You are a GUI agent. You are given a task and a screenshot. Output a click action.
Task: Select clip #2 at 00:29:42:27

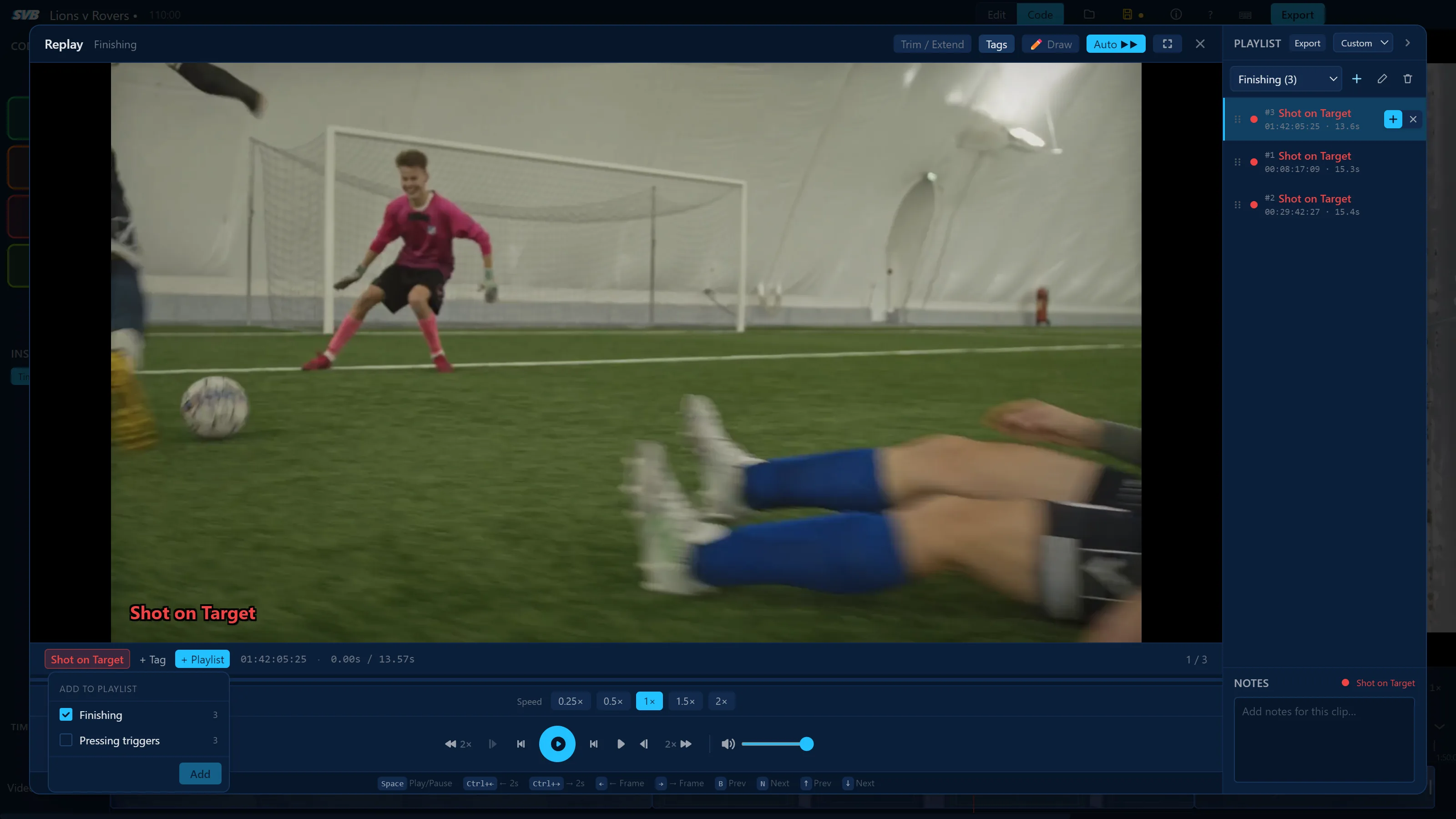tap(1325, 205)
